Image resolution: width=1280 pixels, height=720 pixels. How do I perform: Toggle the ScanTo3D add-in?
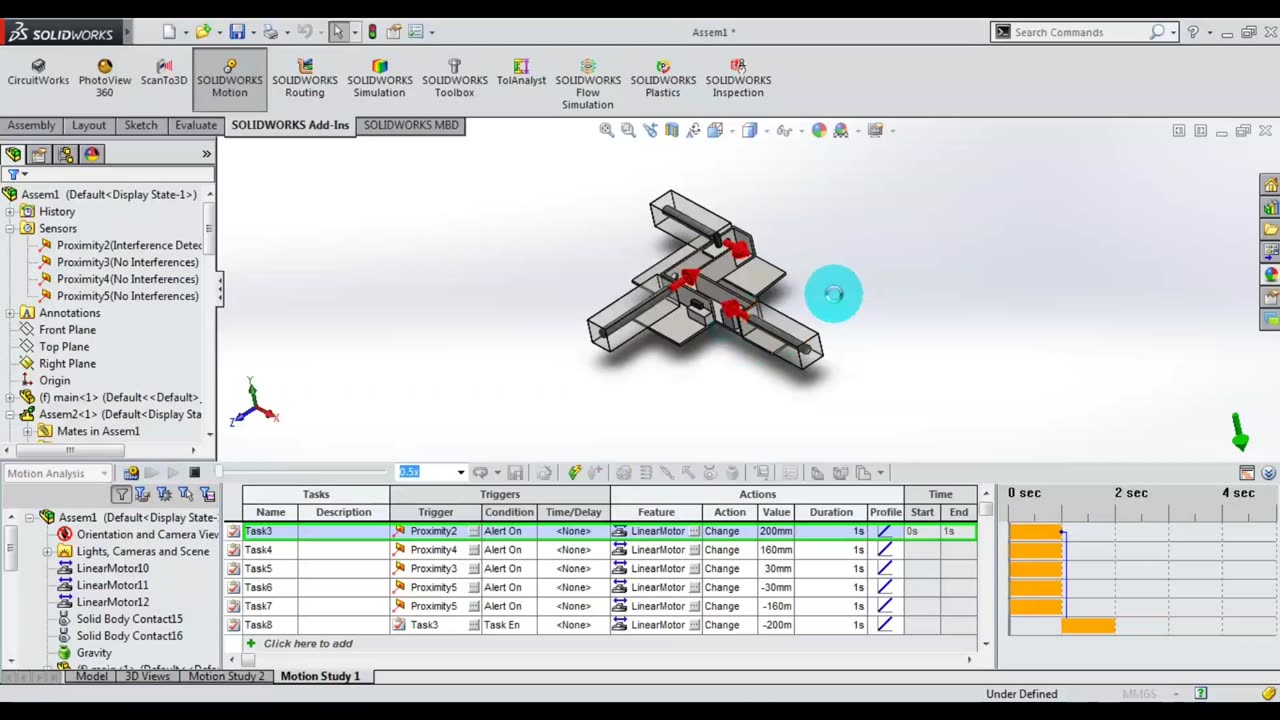point(164,72)
